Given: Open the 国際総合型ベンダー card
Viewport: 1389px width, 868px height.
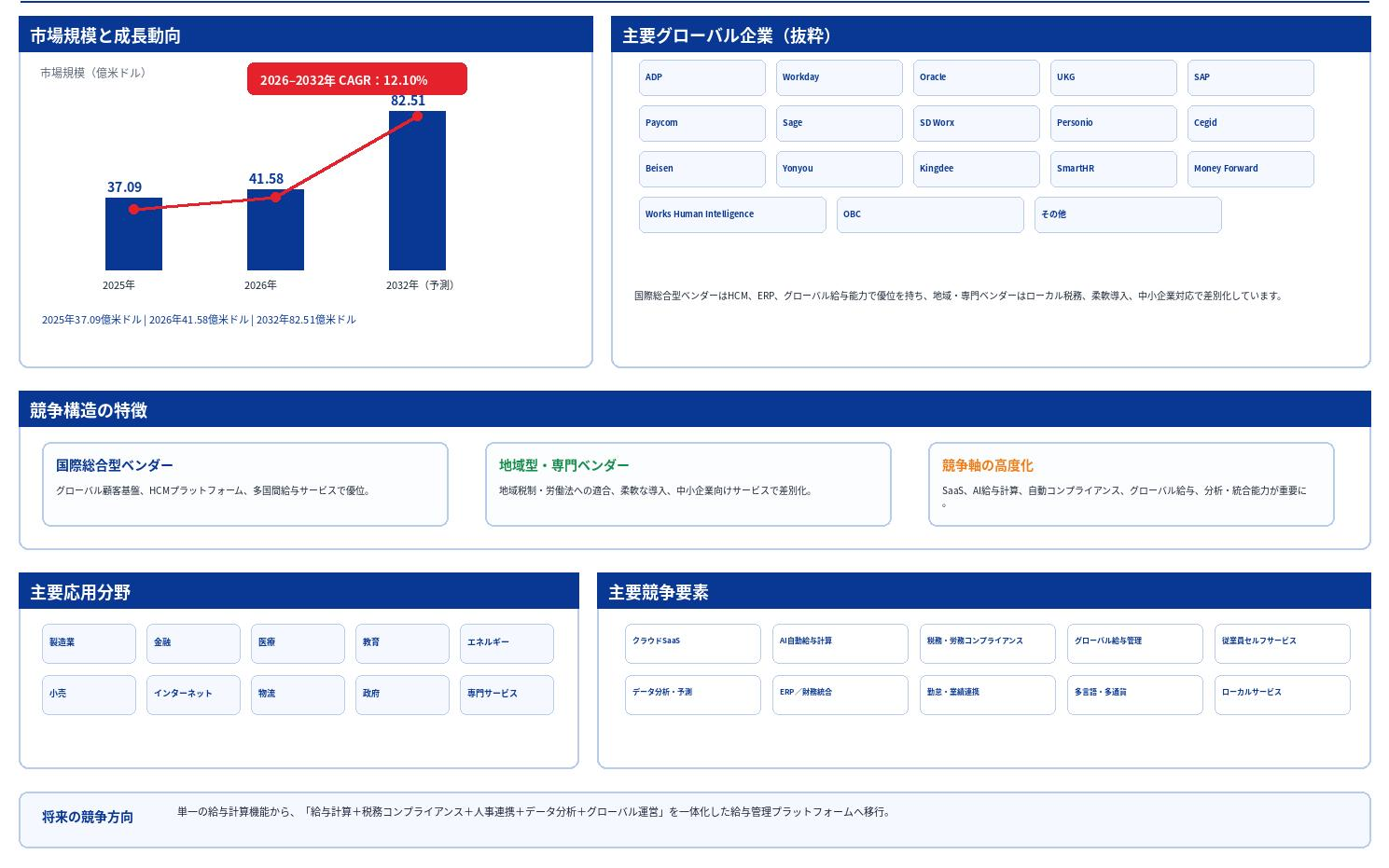Looking at the screenshot, I should pos(245,484).
